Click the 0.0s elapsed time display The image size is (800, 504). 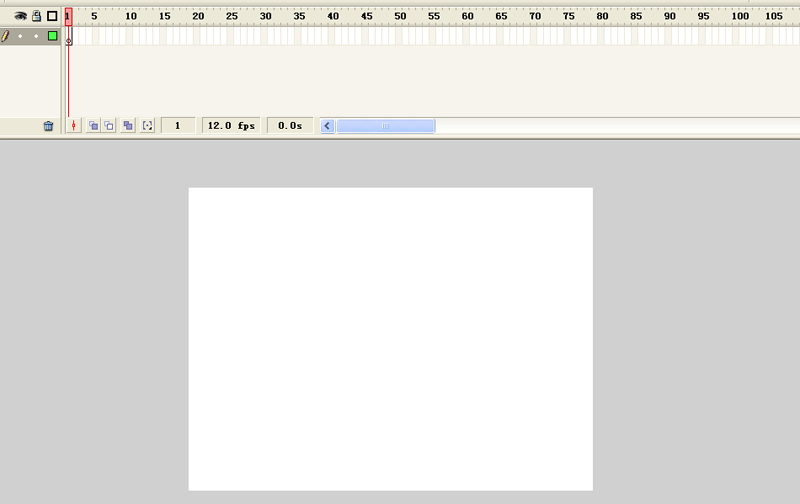(290, 125)
